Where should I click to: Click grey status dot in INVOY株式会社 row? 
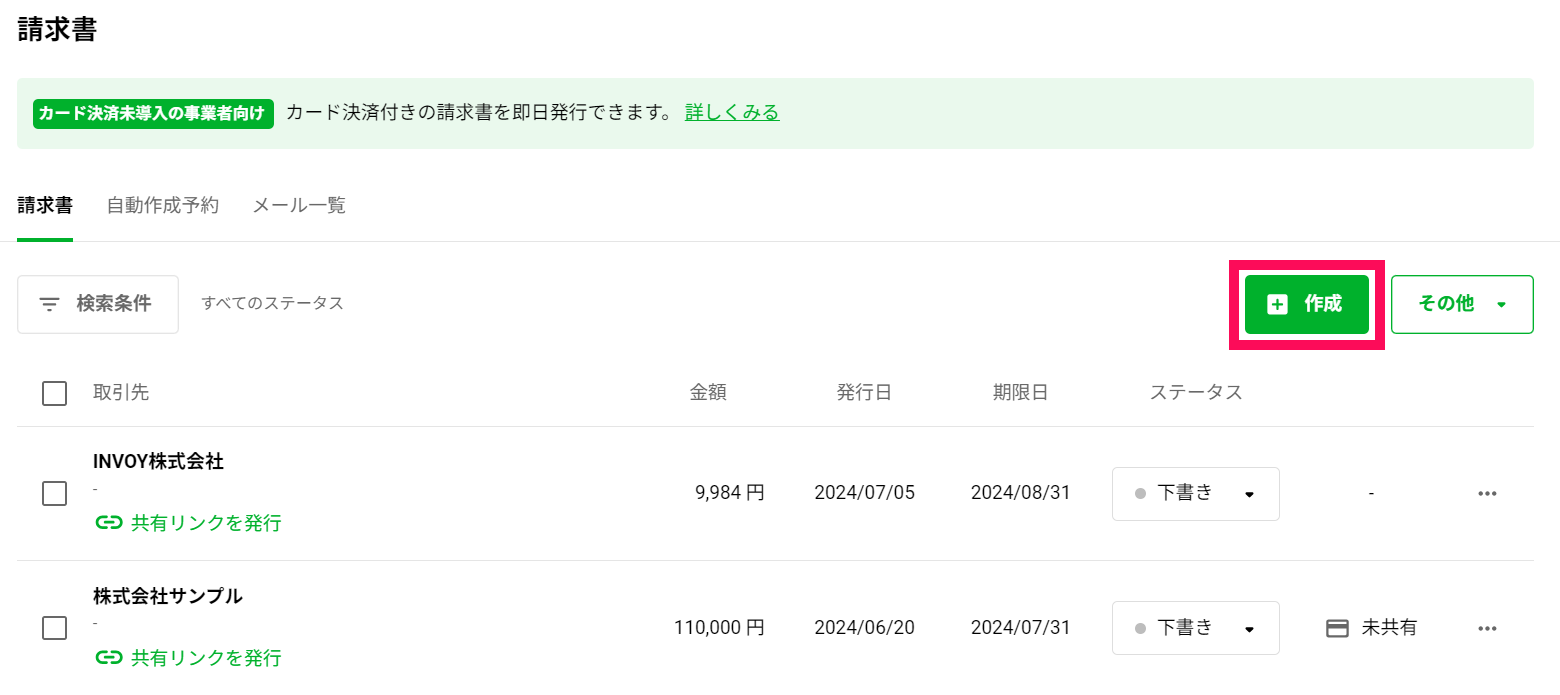coord(1140,493)
